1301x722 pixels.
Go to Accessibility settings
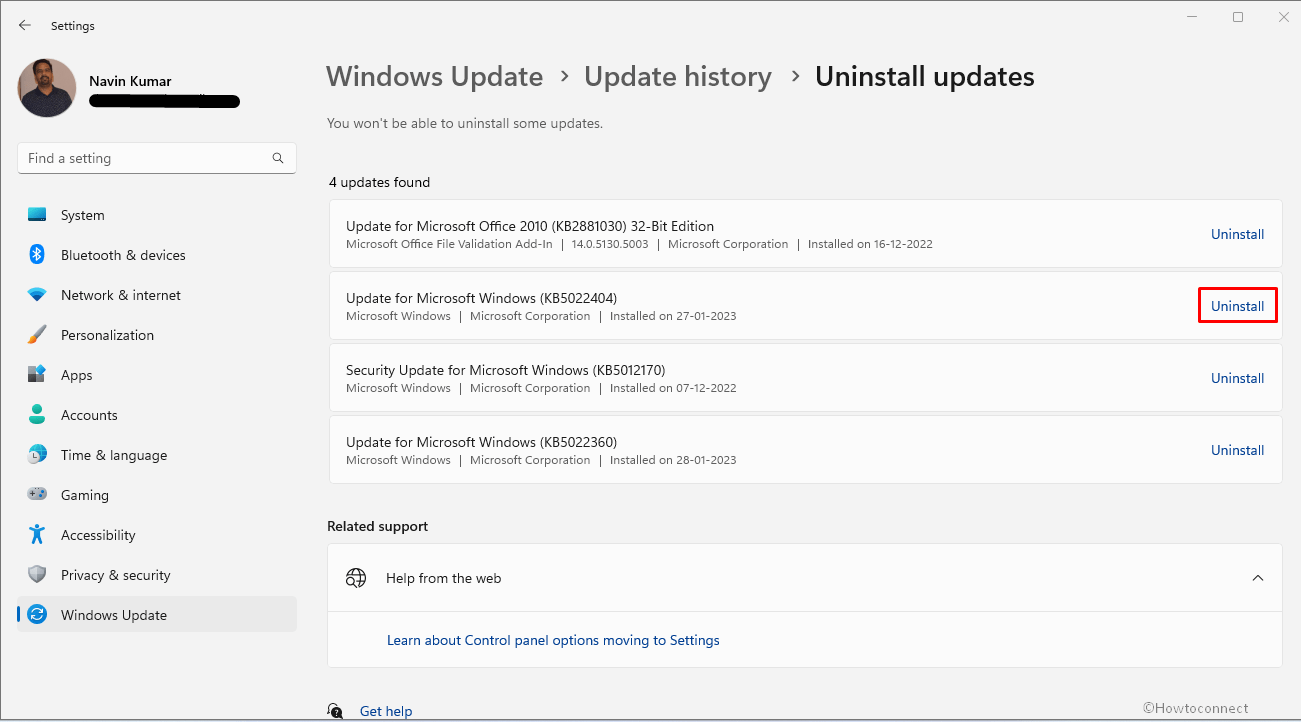click(157, 535)
